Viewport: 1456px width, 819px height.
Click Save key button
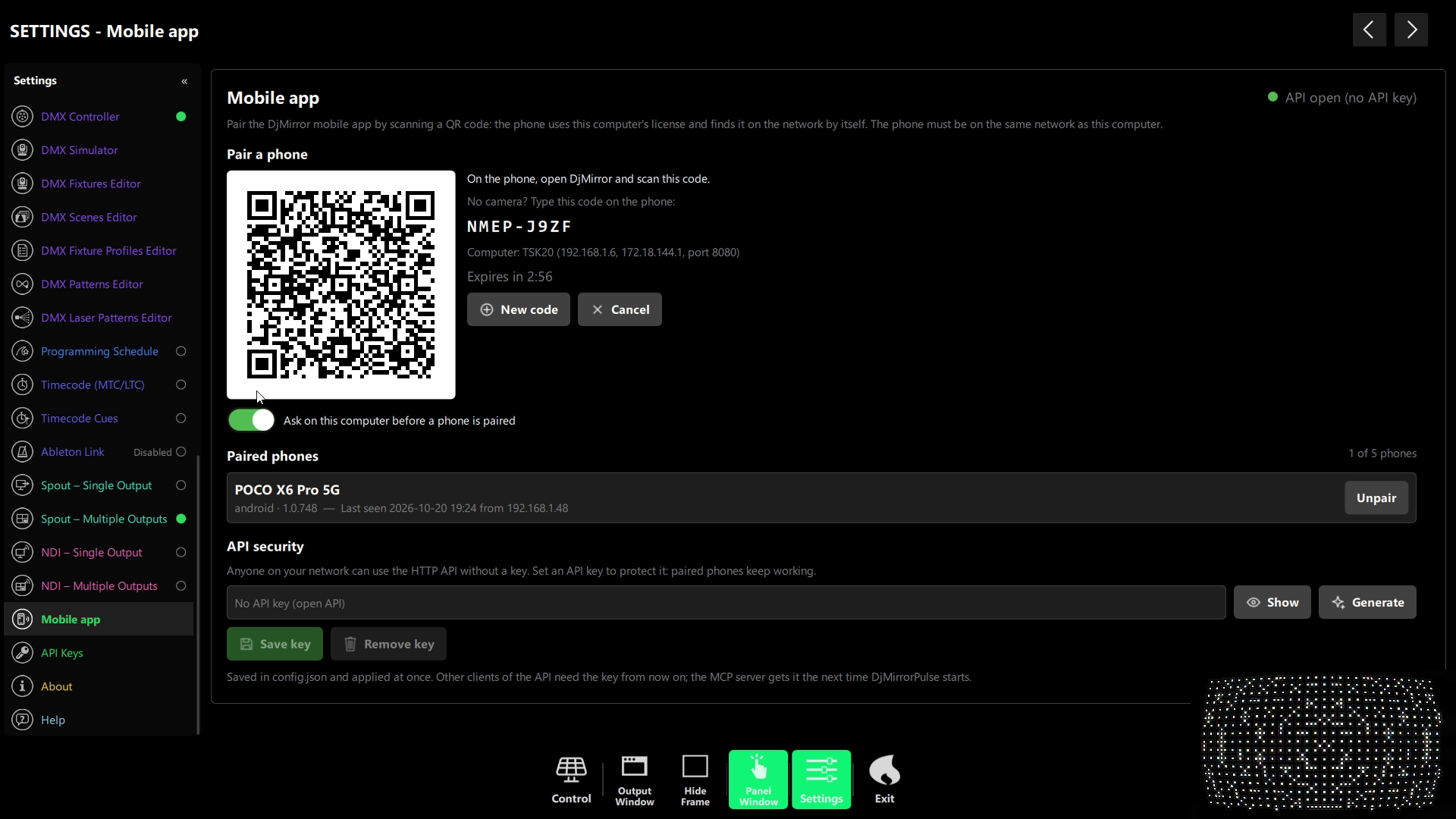click(275, 644)
